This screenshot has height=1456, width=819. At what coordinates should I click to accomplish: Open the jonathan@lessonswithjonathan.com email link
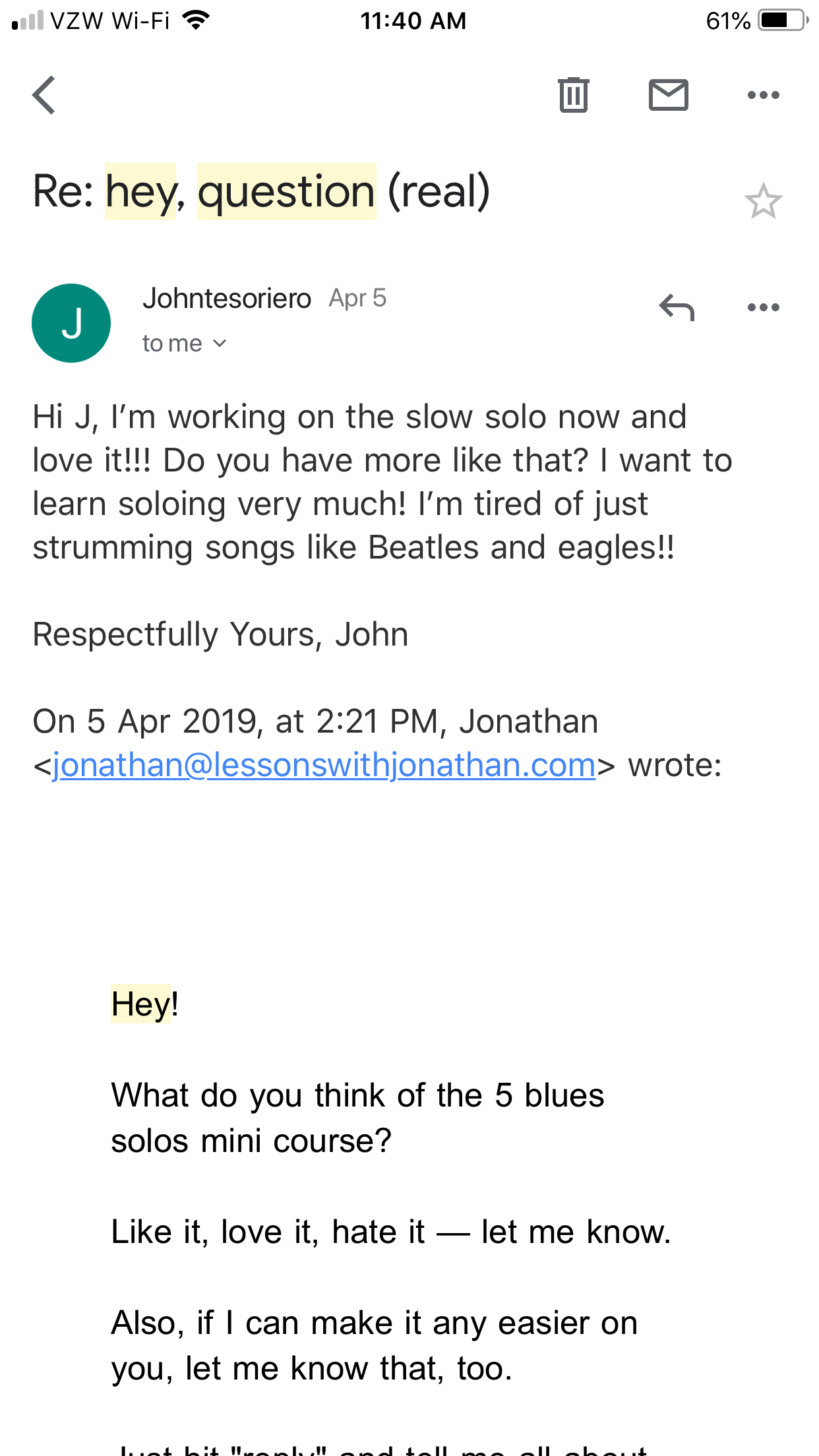point(324,765)
